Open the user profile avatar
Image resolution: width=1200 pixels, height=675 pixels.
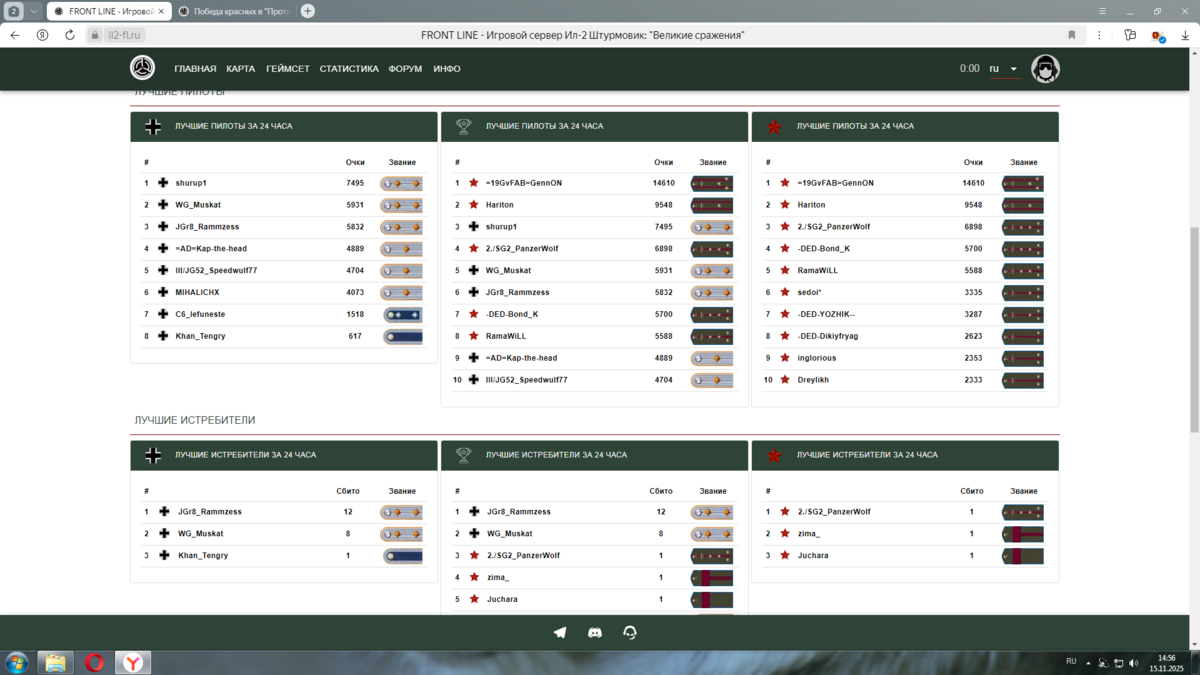click(x=1045, y=69)
